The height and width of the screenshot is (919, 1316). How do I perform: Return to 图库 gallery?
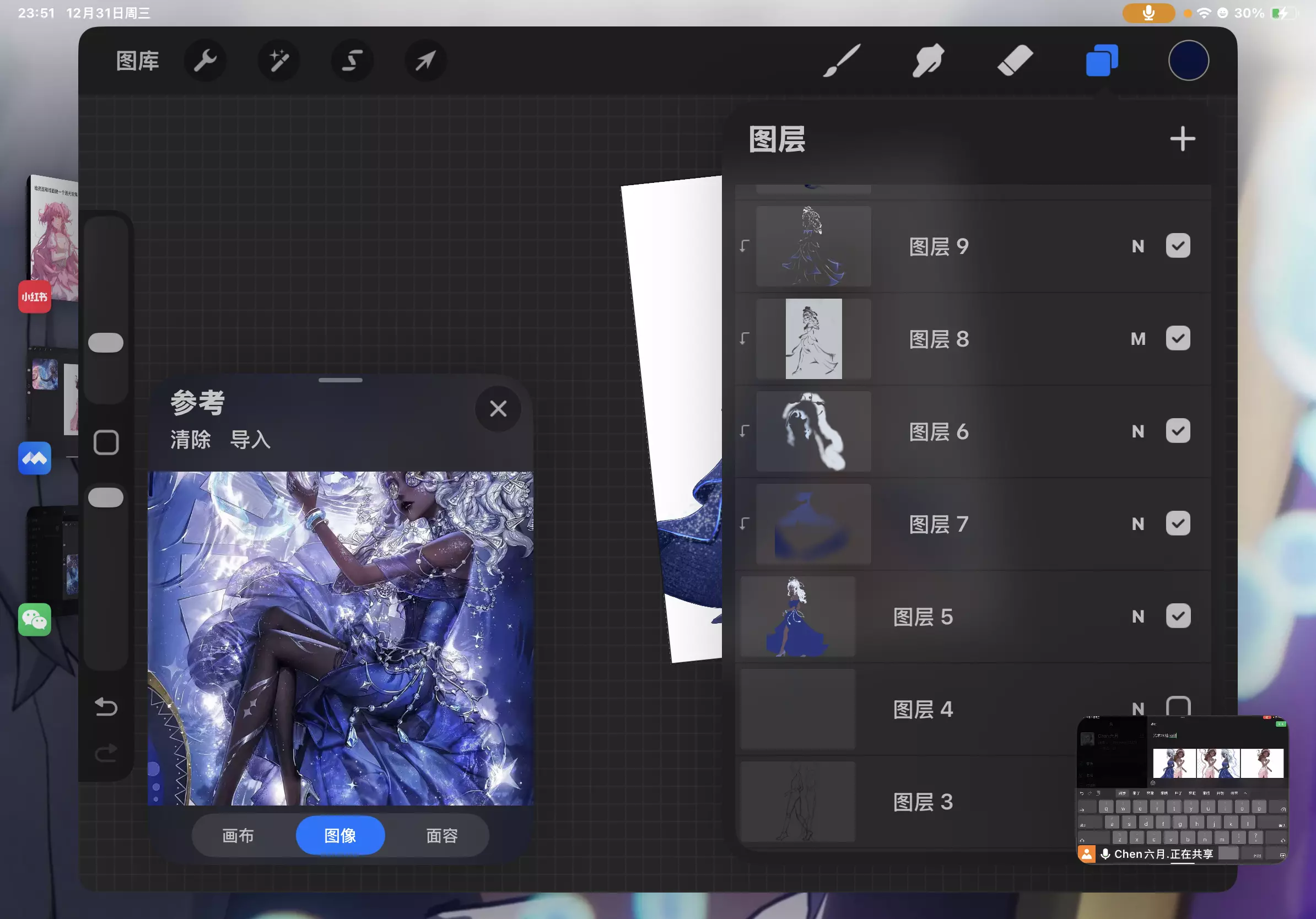coord(138,61)
